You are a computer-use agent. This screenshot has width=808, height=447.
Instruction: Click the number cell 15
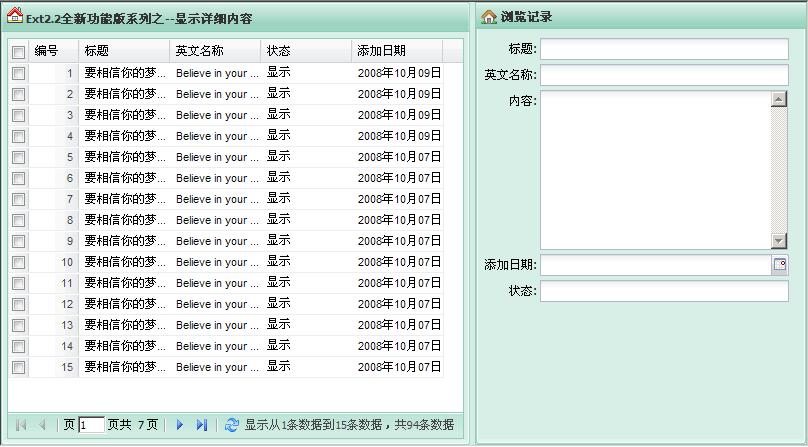pos(54,367)
